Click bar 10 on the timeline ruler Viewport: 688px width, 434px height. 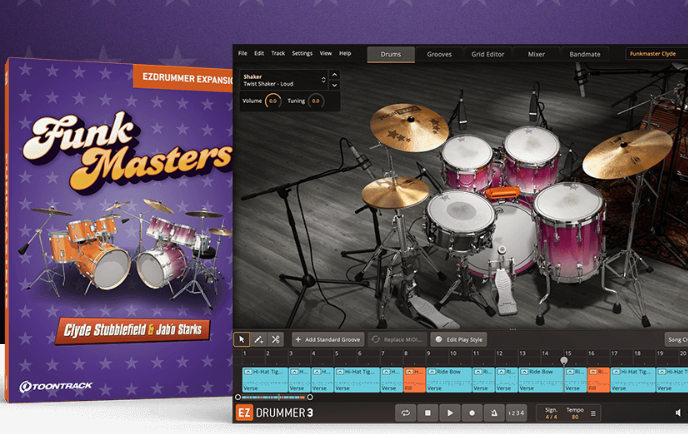tap(453, 353)
